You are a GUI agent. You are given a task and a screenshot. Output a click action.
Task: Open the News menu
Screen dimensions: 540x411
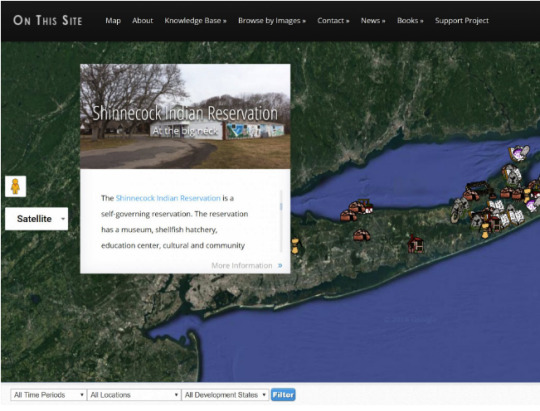[x=373, y=21]
